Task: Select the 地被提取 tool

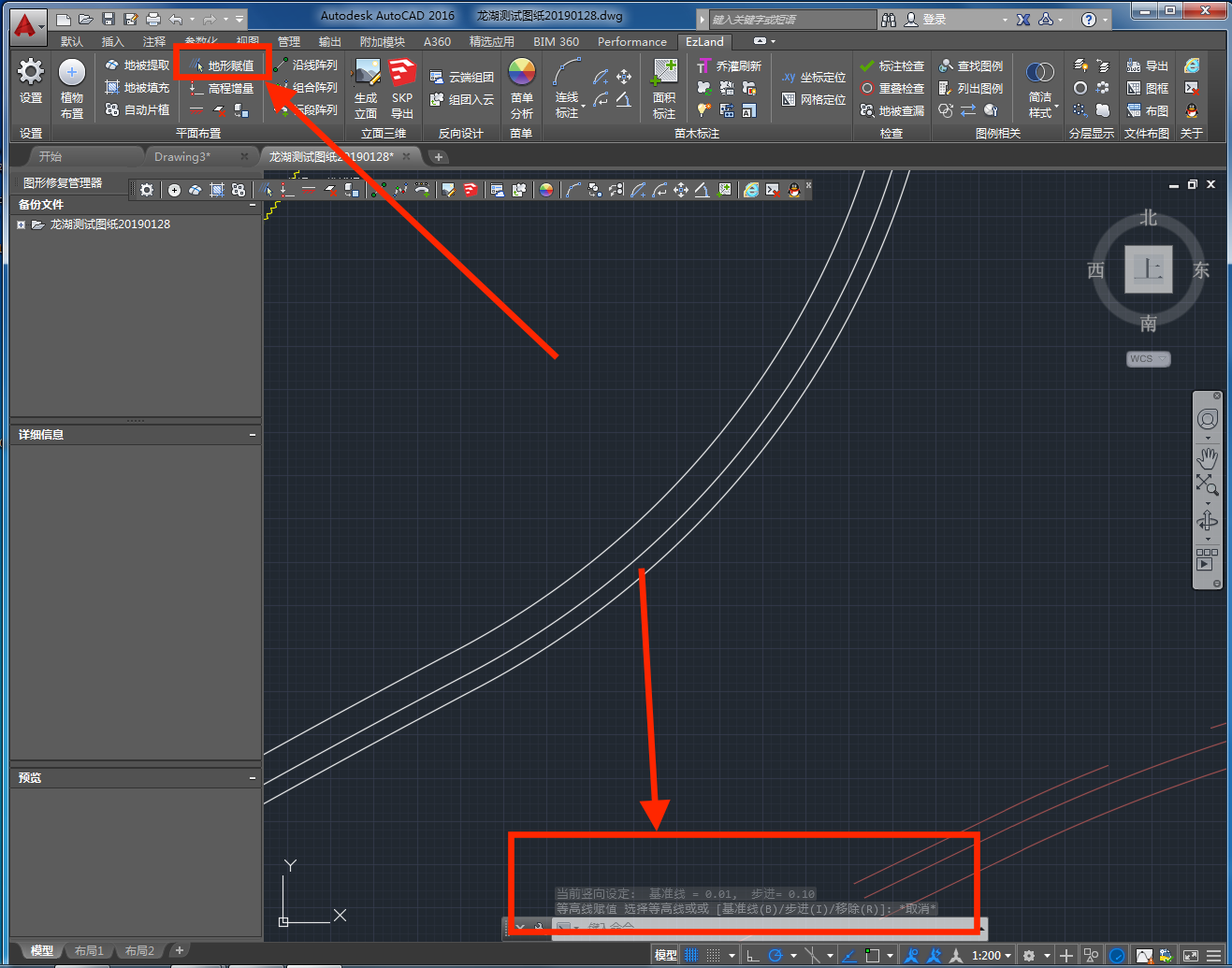Action: [138, 65]
